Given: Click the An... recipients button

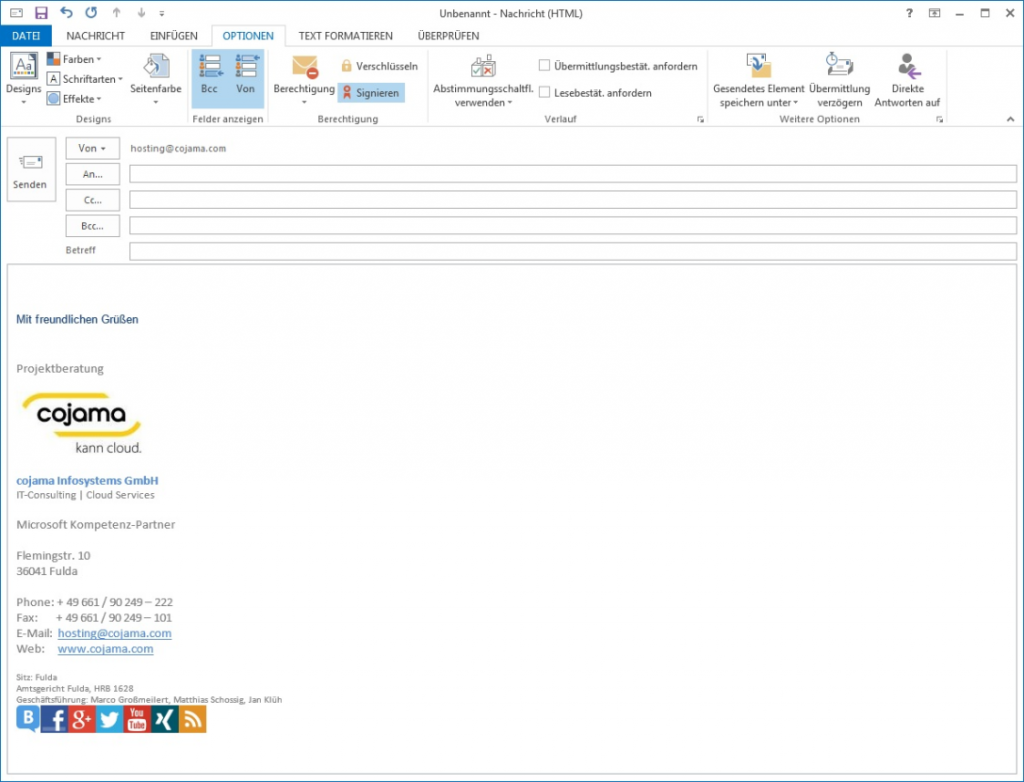Looking at the screenshot, I should pyautogui.click(x=92, y=174).
